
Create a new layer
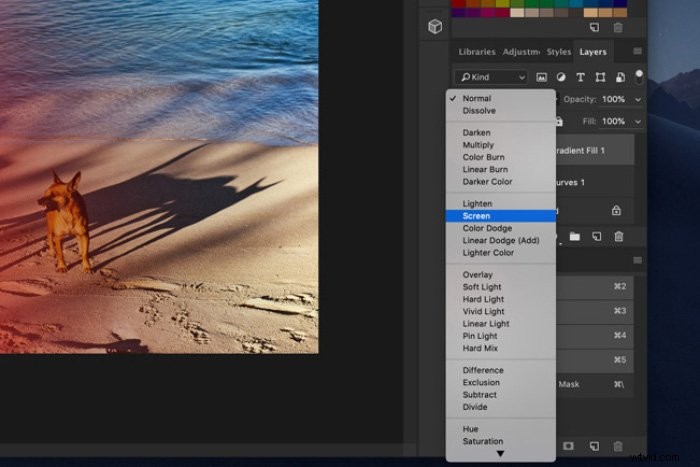pos(596,237)
